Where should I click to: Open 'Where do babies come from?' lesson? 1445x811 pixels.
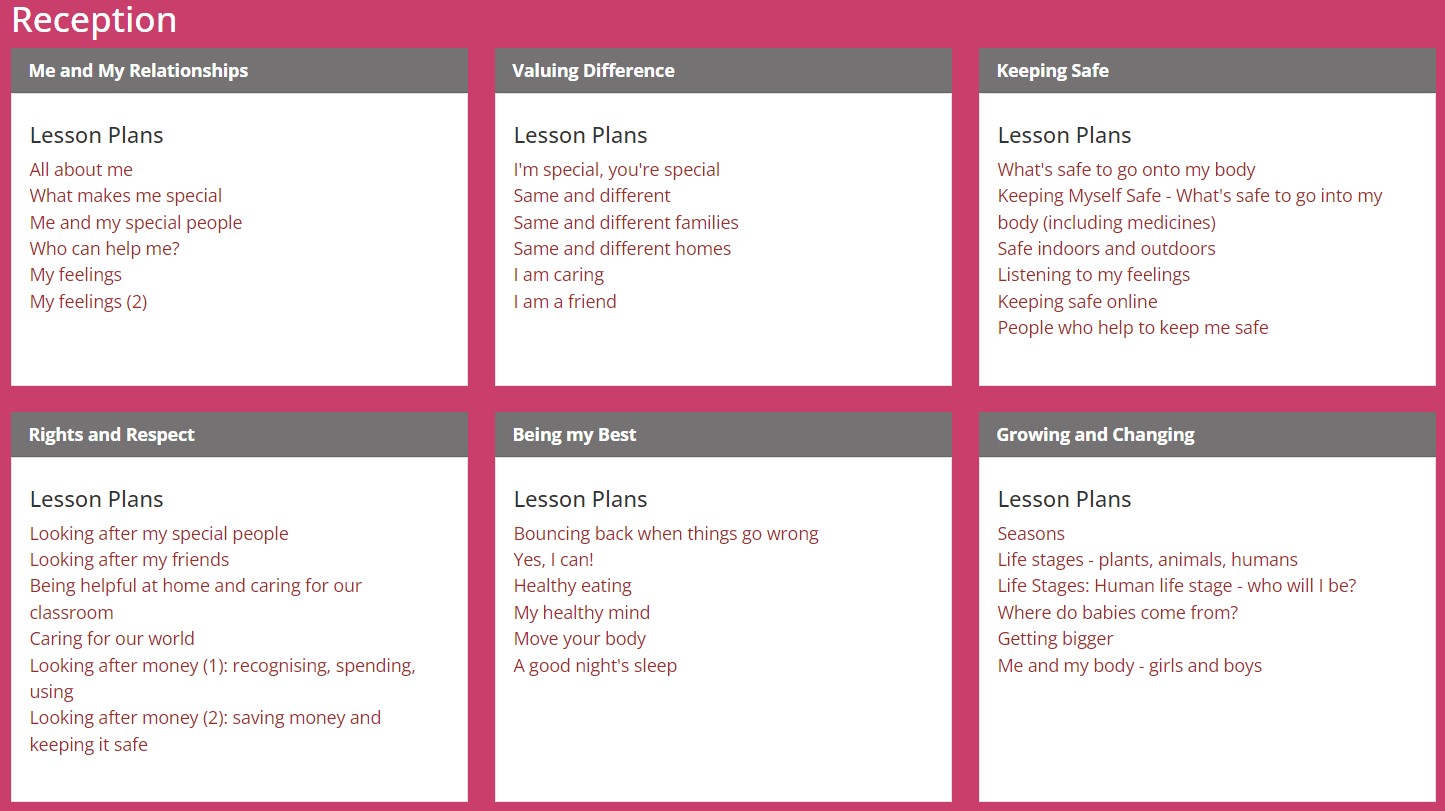pos(1118,612)
